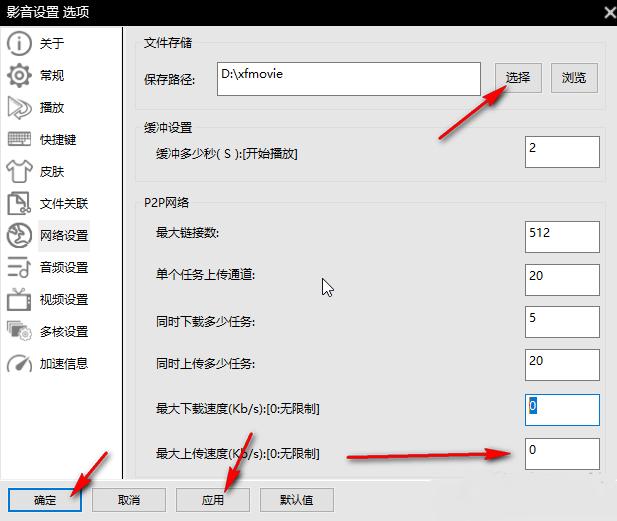The image size is (617, 521).
Task: Switch to the 加速信息 tab
Action: point(63,364)
